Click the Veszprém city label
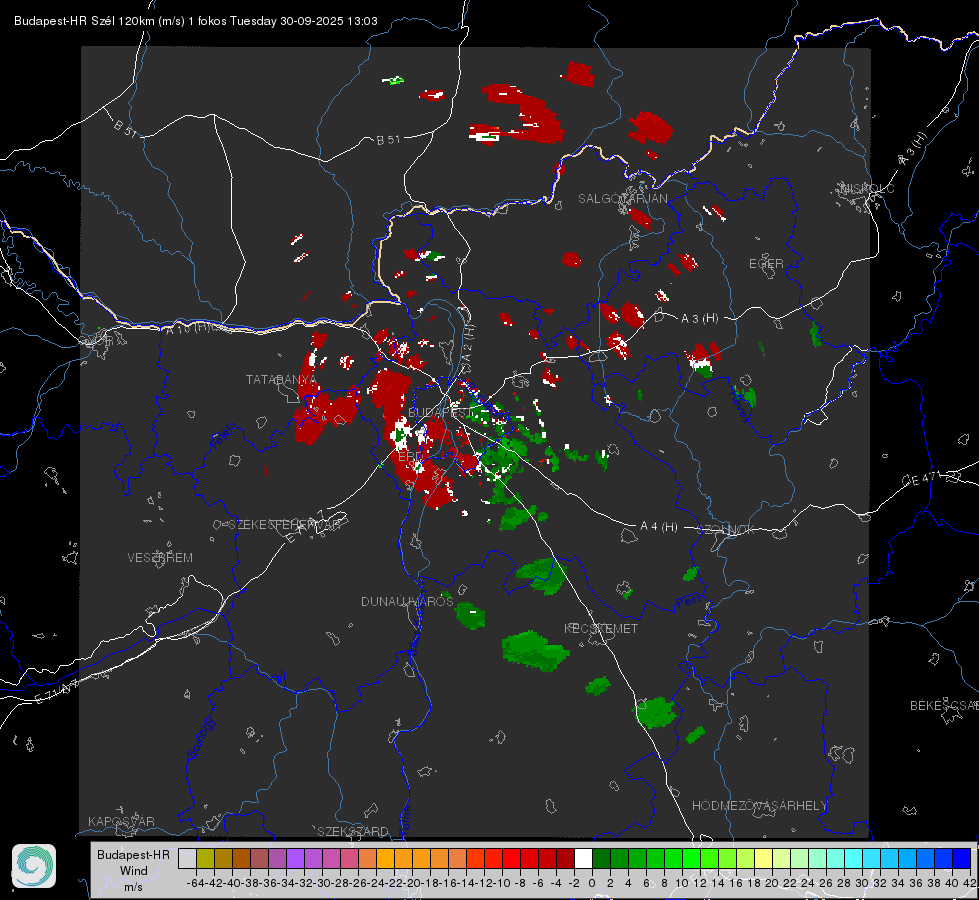Viewport: 979px width, 900px height. click(160, 557)
